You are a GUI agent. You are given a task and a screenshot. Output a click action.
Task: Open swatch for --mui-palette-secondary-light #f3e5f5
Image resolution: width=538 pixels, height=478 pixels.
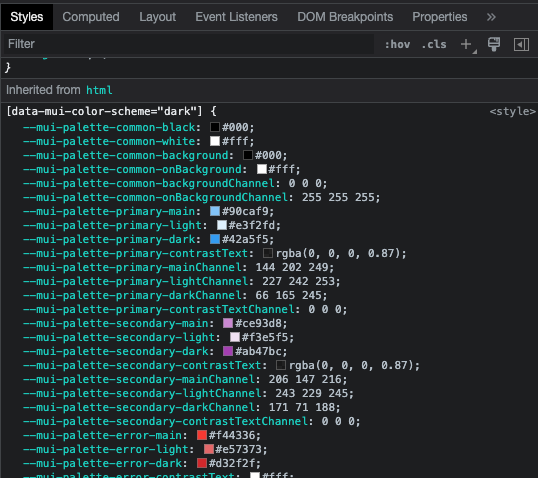(x=235, y=337)
